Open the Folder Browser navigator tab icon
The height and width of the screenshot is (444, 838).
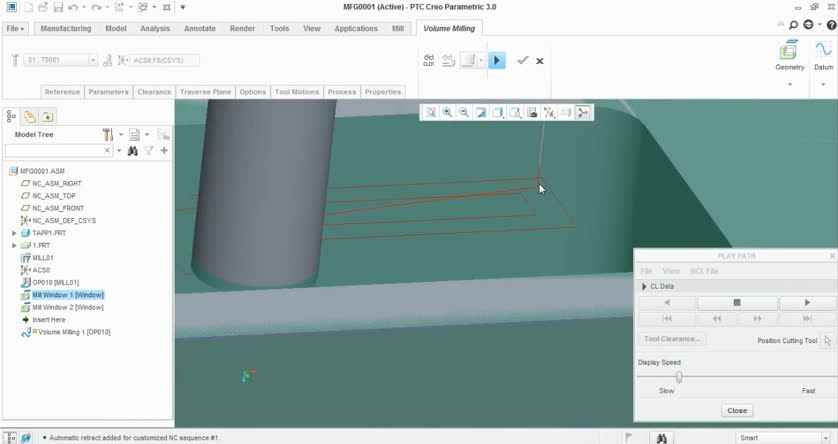click(30, 116)
